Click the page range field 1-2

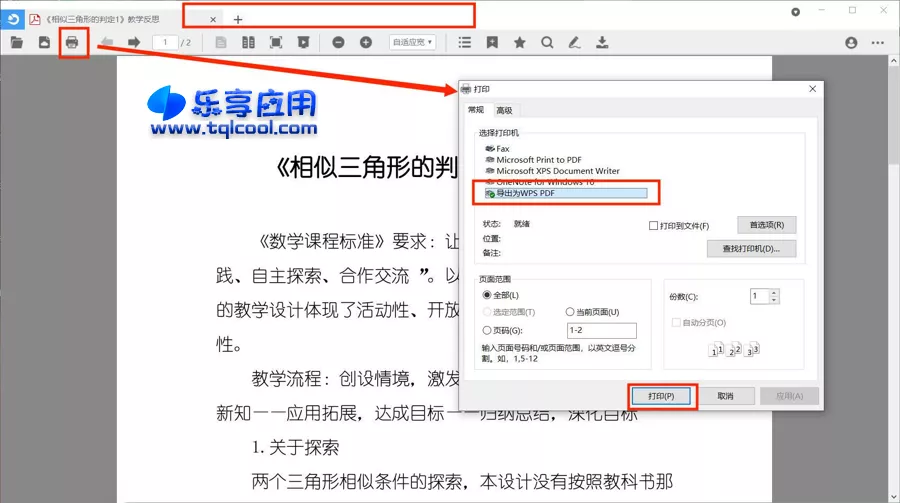click(602, 330)
